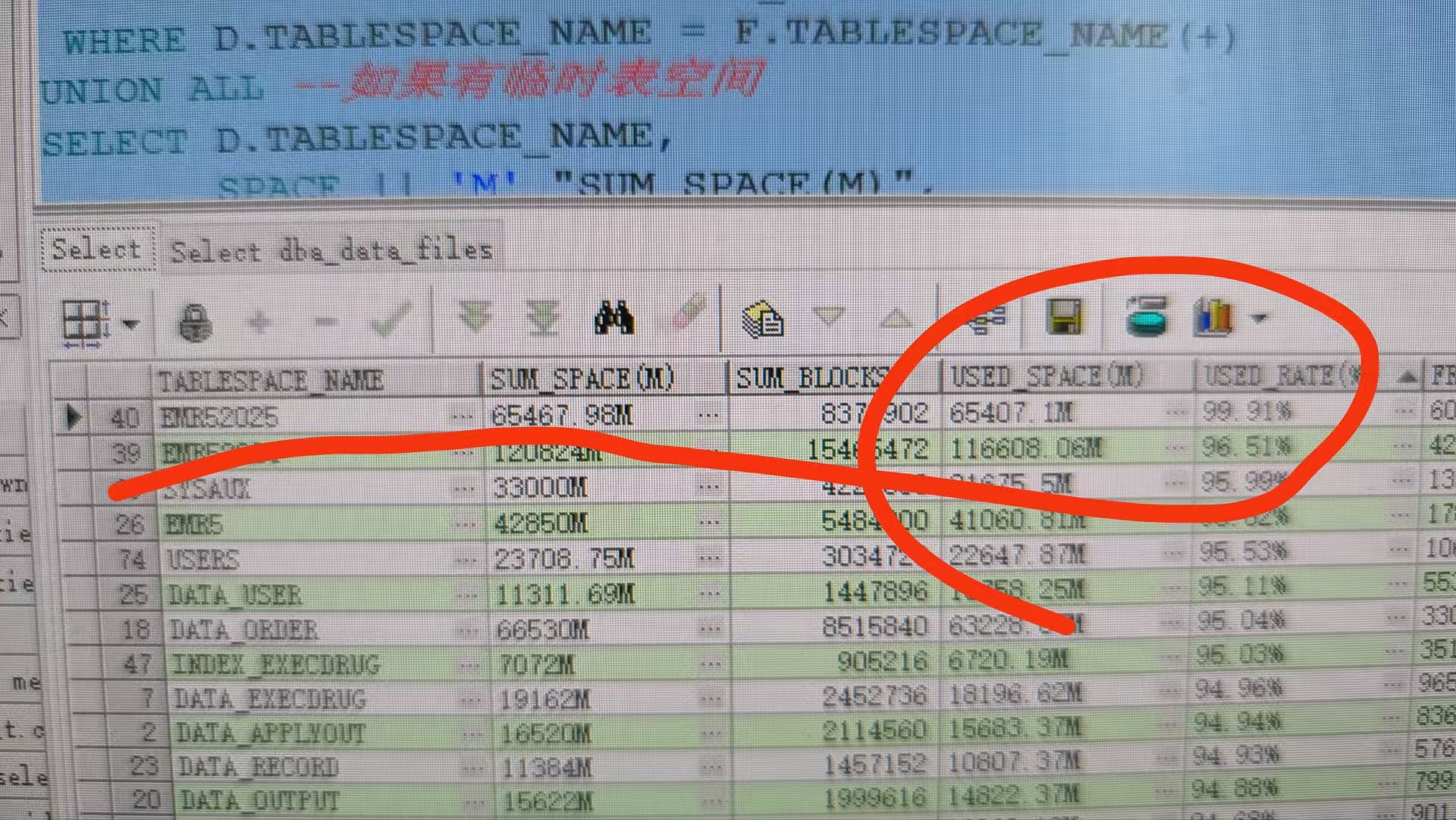Open dropdown arrow next to chart icon
This screenshot has height=820, width=1456.
point(1260,318)
